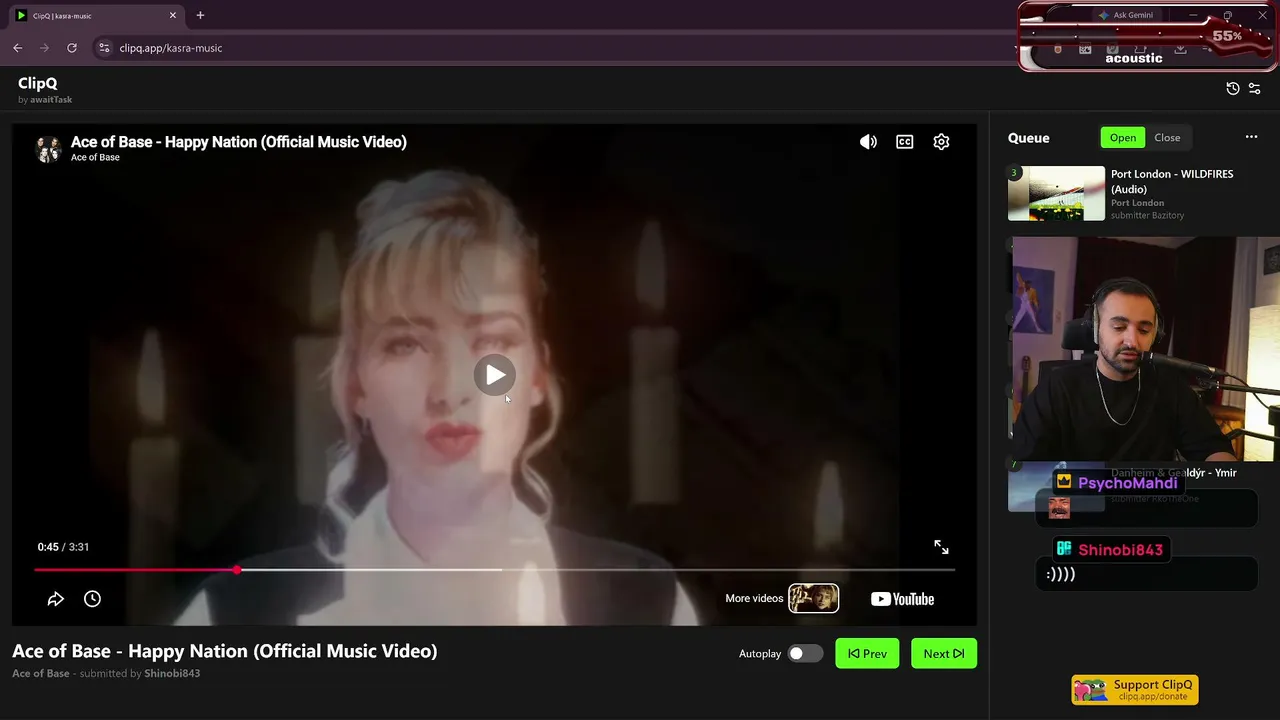Open the Queue more options menu
Viewport: 1280px width, 720px height.
tap(1251, 137)
